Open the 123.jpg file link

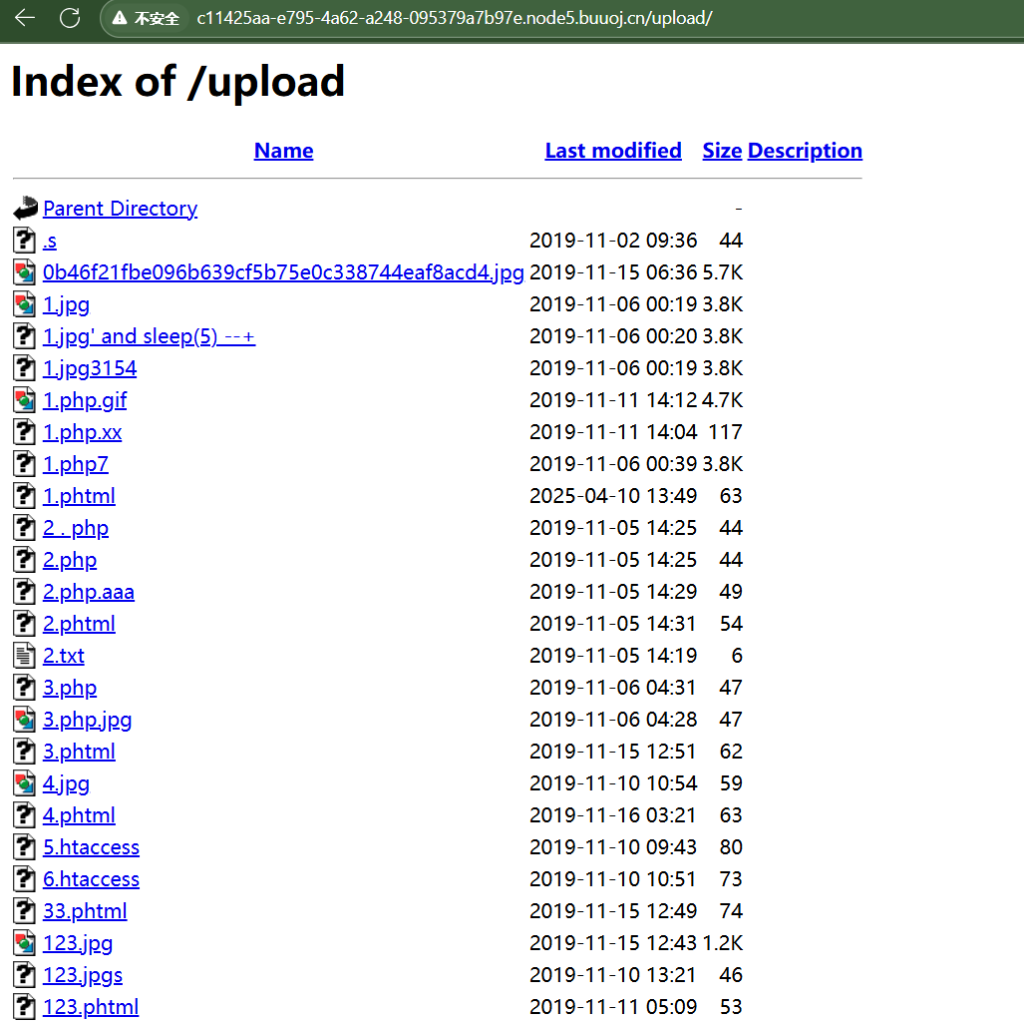click(78, 944)
